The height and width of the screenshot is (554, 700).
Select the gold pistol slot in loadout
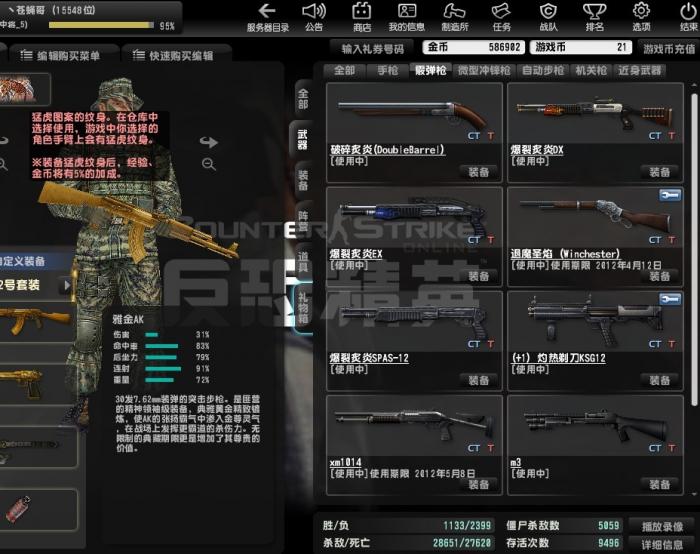click(37, 384)
